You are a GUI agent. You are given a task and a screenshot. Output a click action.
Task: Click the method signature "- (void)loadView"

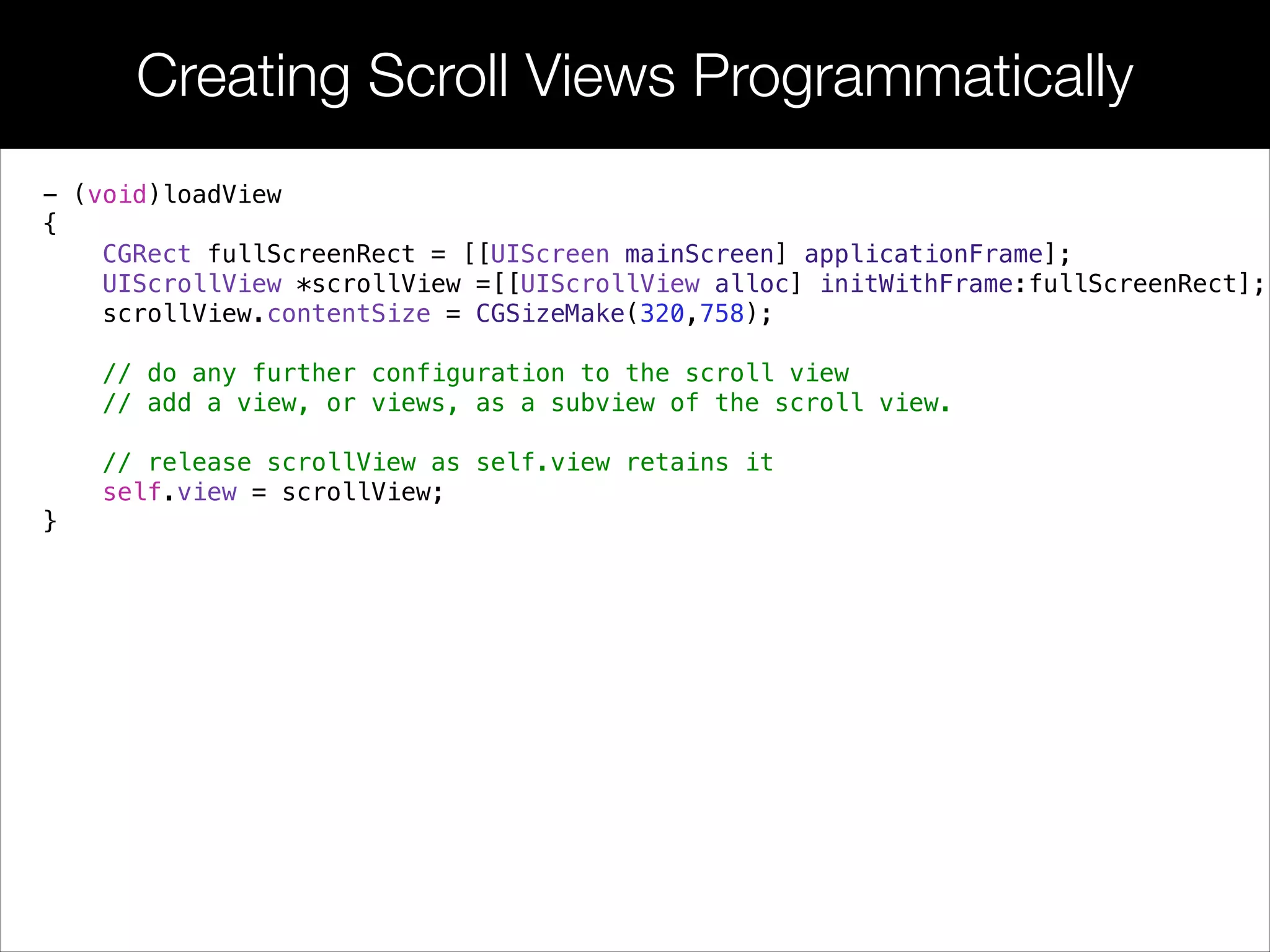pos(162,195)
